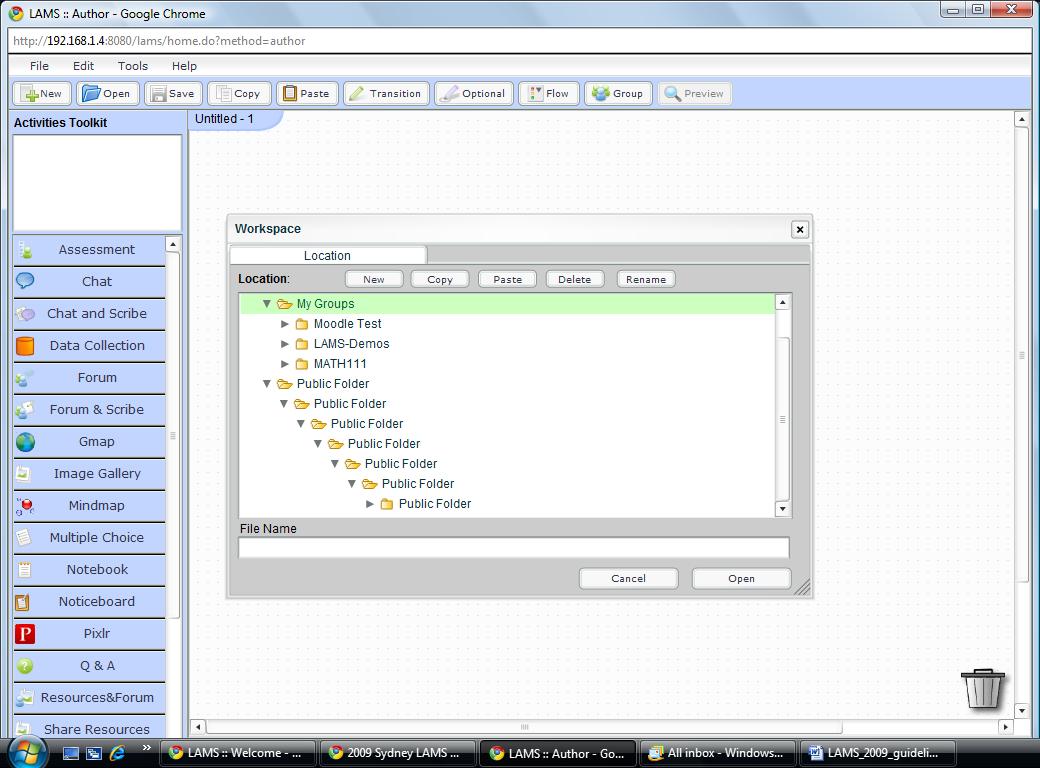The height and width of the screenshot is (768, 1040).
Task: Close the Workspace dialog
Action: click(x=799, y=230)
